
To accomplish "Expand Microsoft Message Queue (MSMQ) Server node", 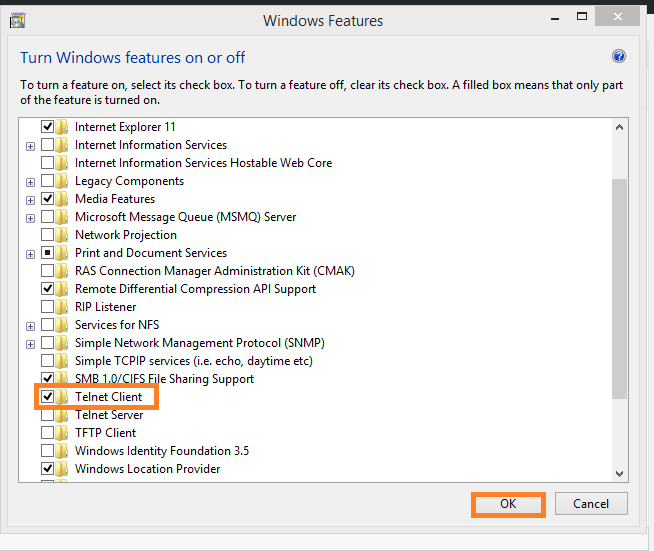I will (30, 218).
